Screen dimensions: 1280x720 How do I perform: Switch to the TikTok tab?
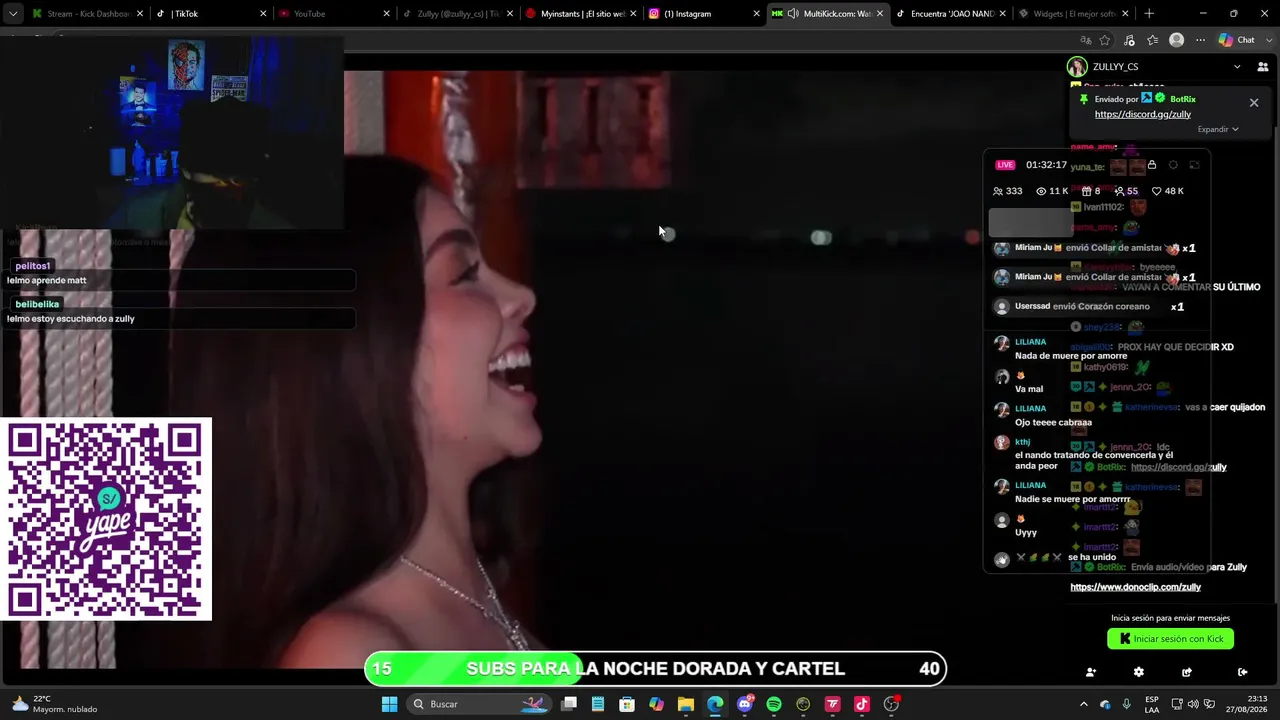click(211, 14)
